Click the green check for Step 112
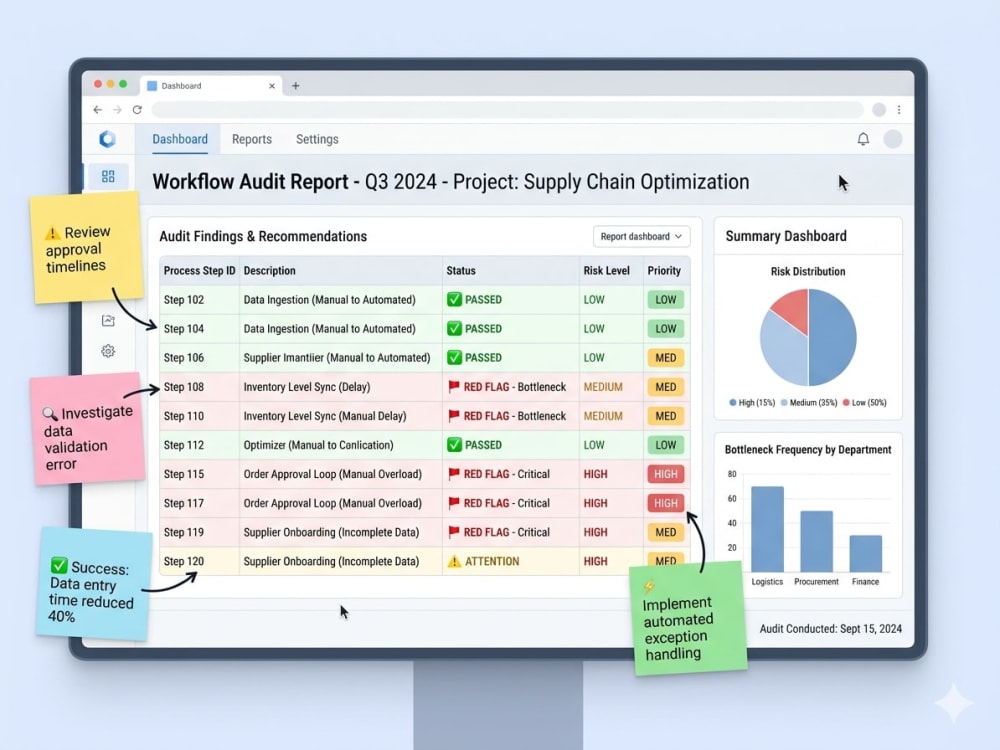This screenshot has width=1000, height=750. [454, 445]
